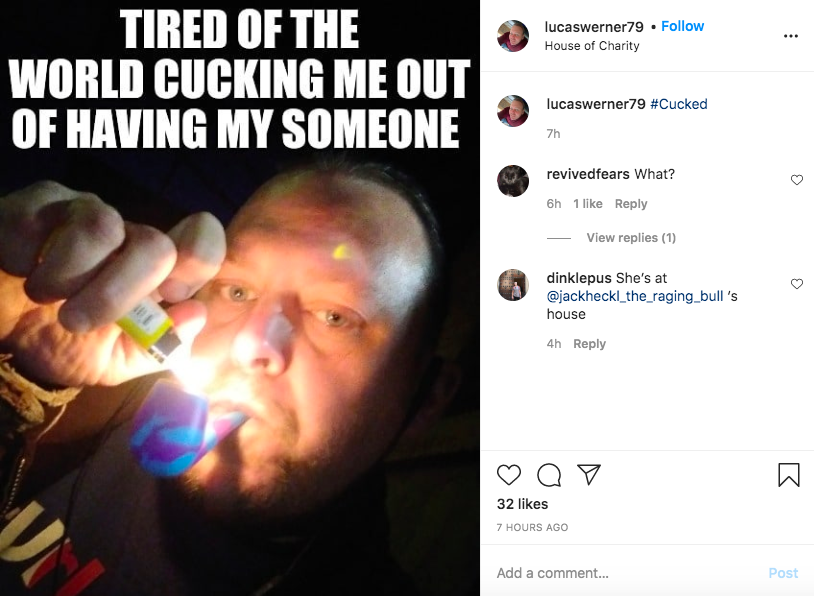Image resolution: width=814 pixels, height=596 pixels.
Task: Open the three-dot more options menu
Action: click(x=791, y=36)
